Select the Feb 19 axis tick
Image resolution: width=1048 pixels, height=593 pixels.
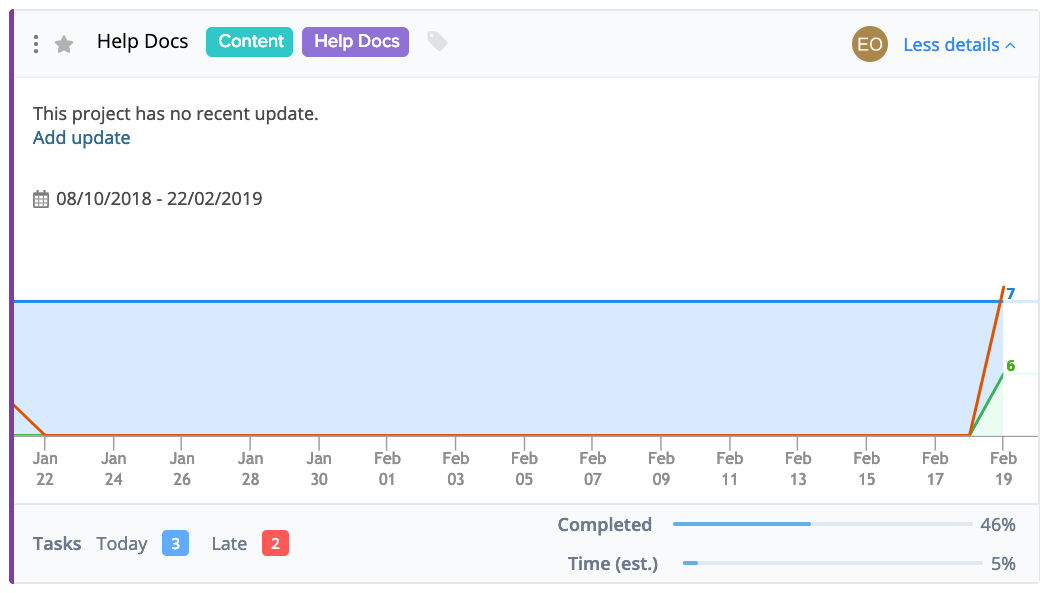tap(1003, 469)
